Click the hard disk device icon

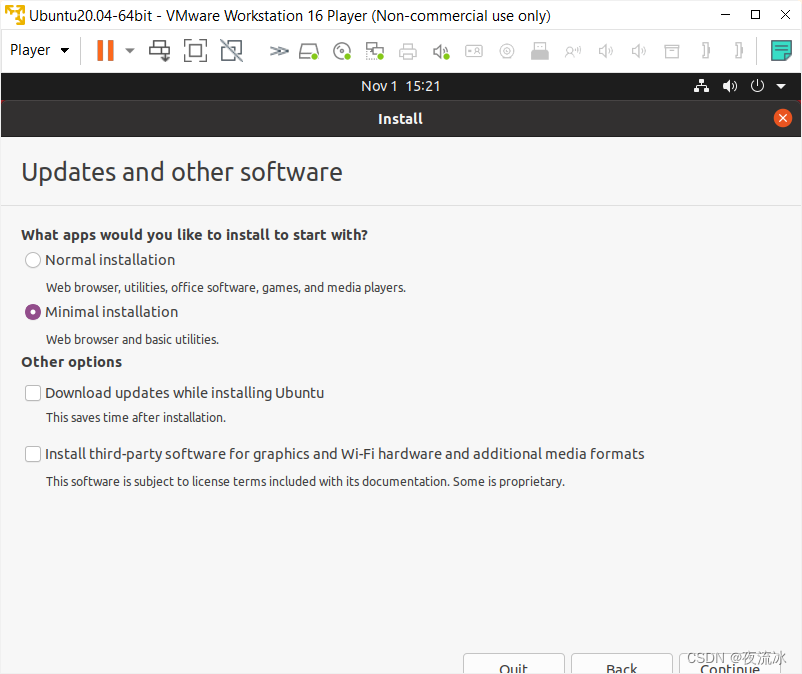click(x=309, y=51)
